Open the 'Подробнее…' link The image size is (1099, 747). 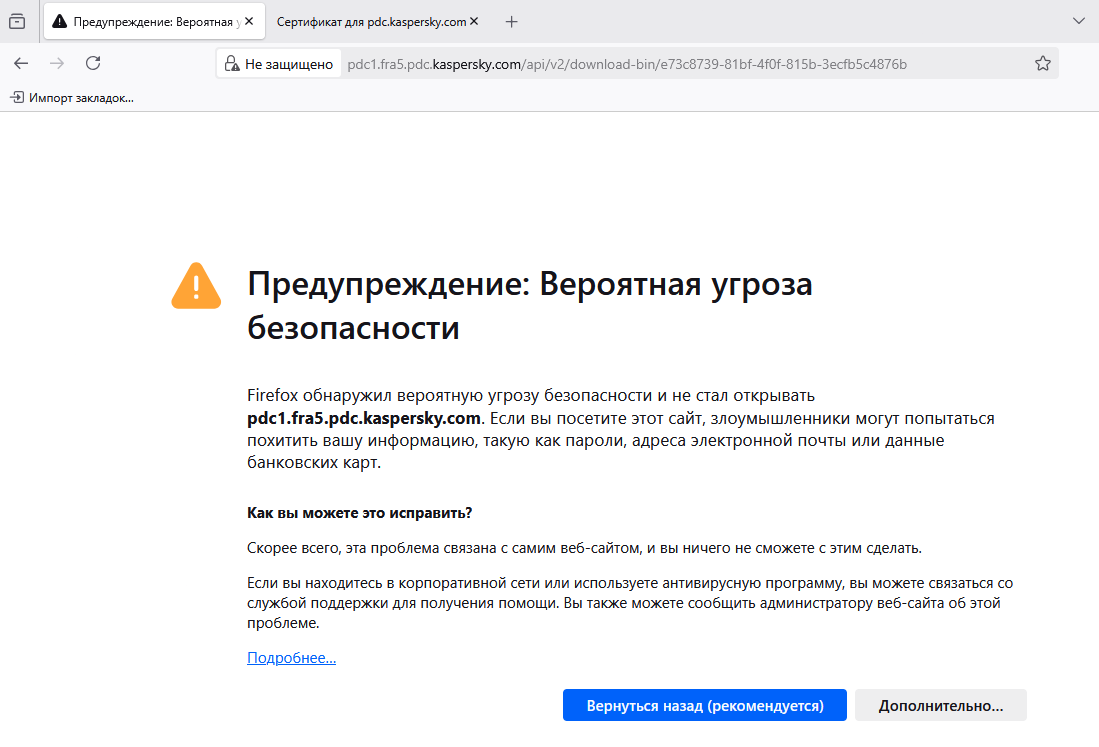pos(292,658)
